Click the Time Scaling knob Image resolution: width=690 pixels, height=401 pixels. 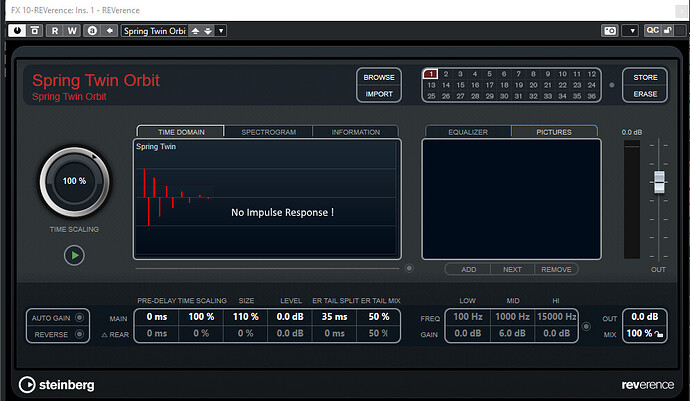(74, 181)
